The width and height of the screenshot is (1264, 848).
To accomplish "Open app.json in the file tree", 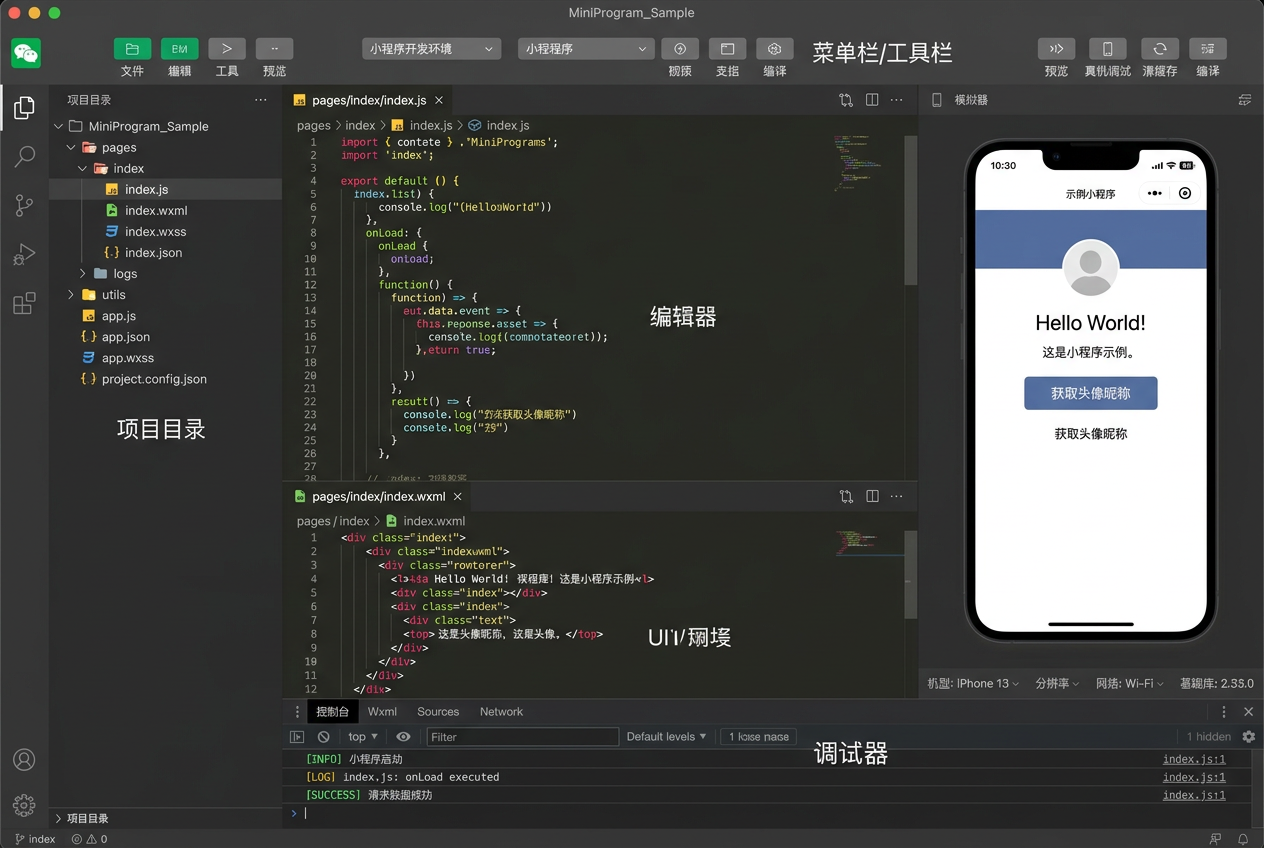I will pos(166,336).
